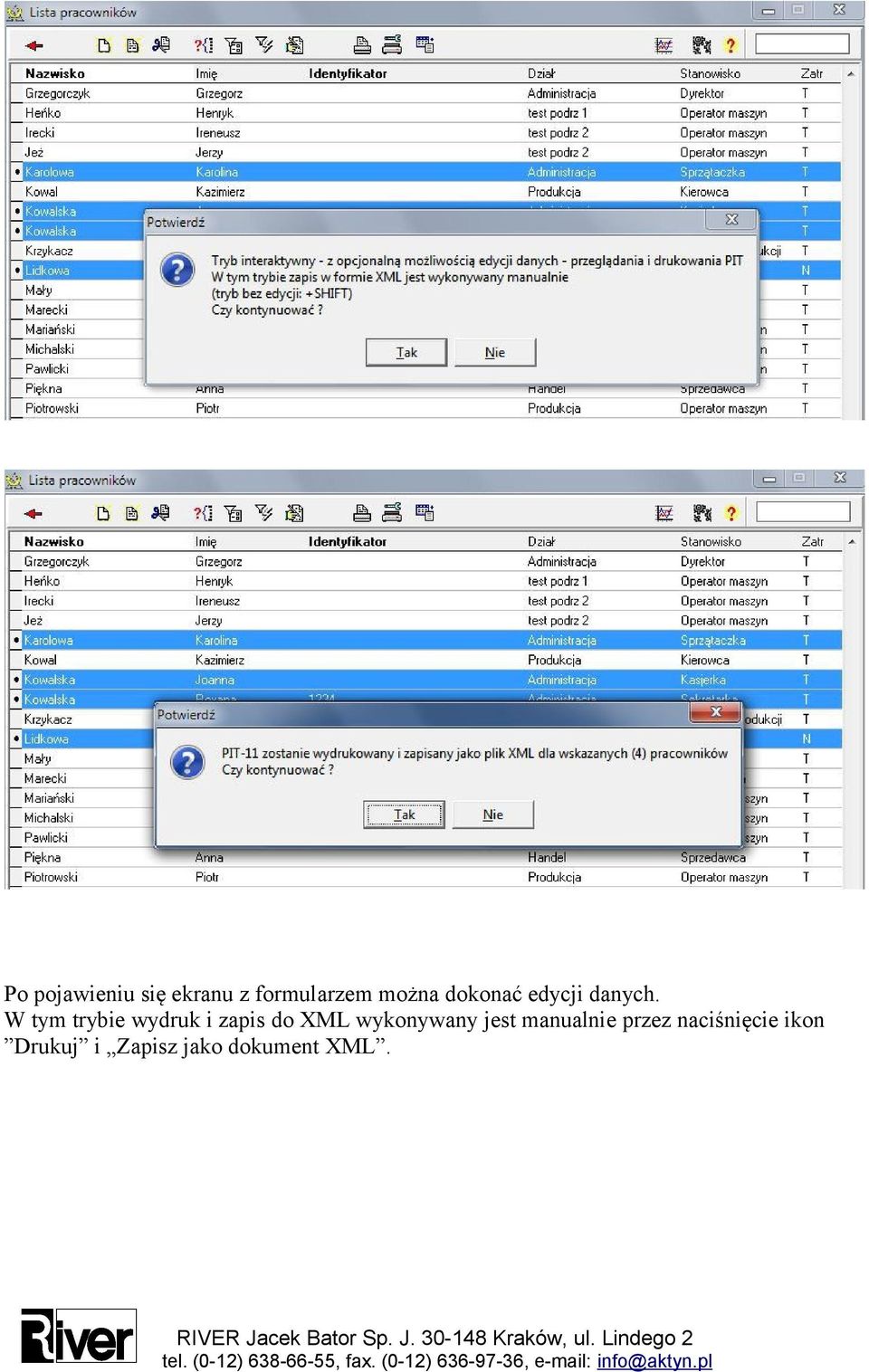Click Identyfikator column header in first window
The width and height of the screenshot is (869, 1372).
348,73
